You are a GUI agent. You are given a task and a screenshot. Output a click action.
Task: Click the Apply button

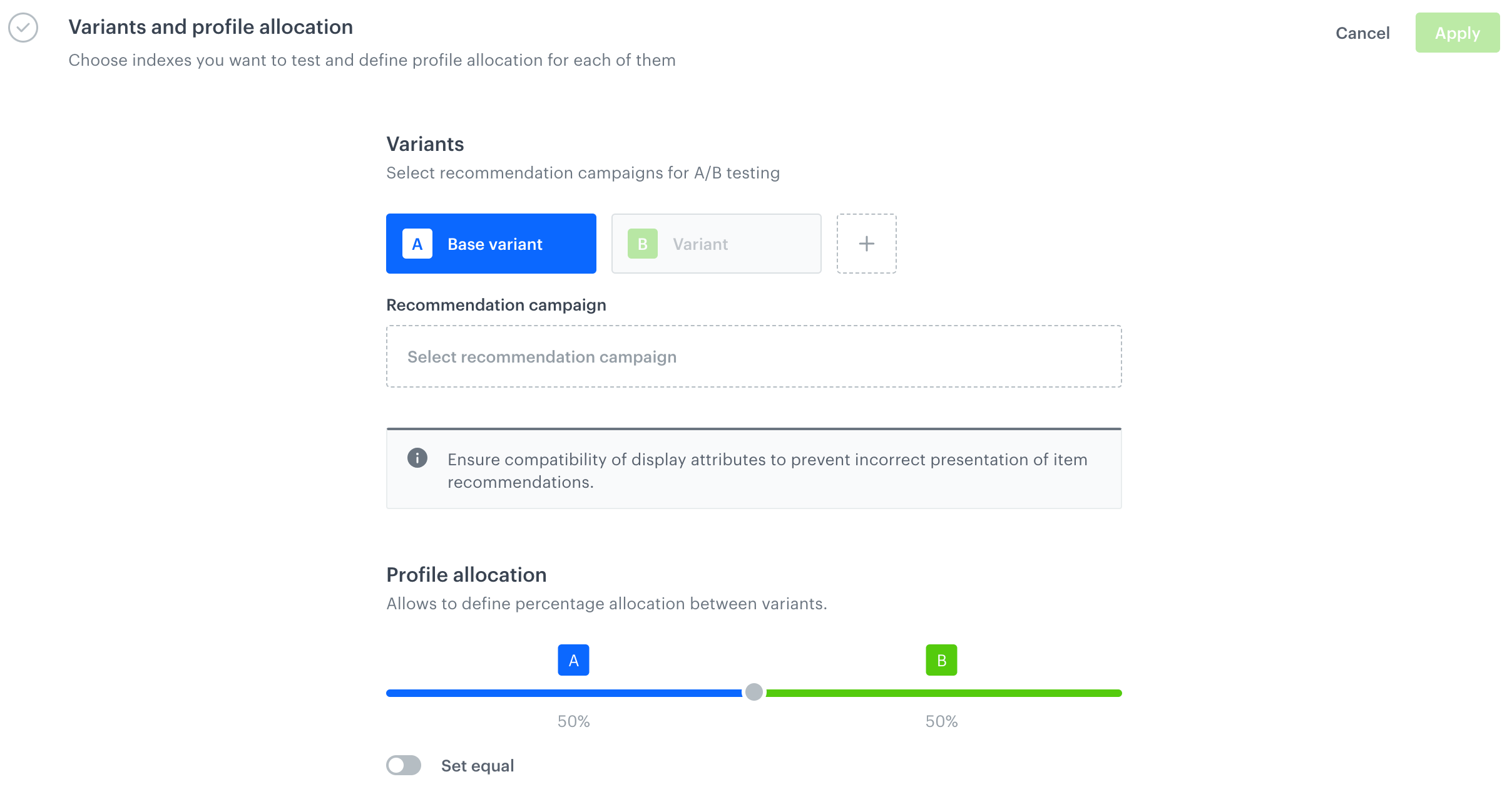point(1458,33)
